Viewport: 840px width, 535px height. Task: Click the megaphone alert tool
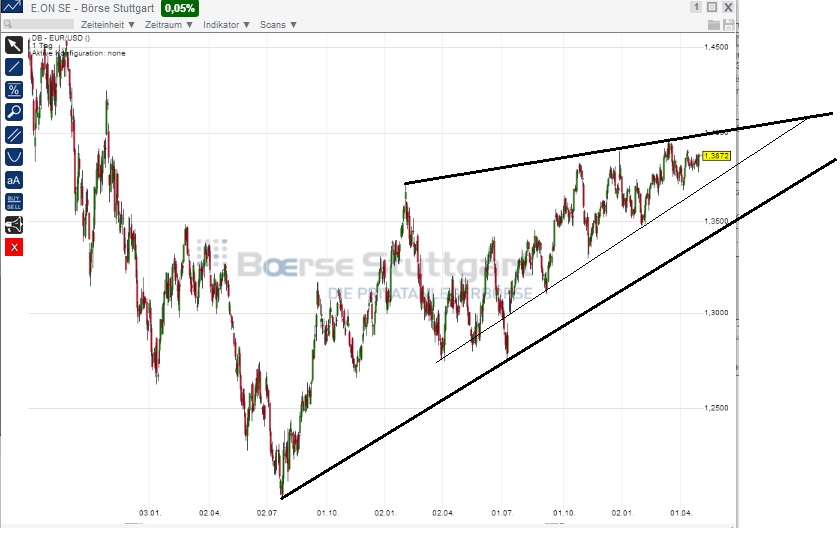14,225
